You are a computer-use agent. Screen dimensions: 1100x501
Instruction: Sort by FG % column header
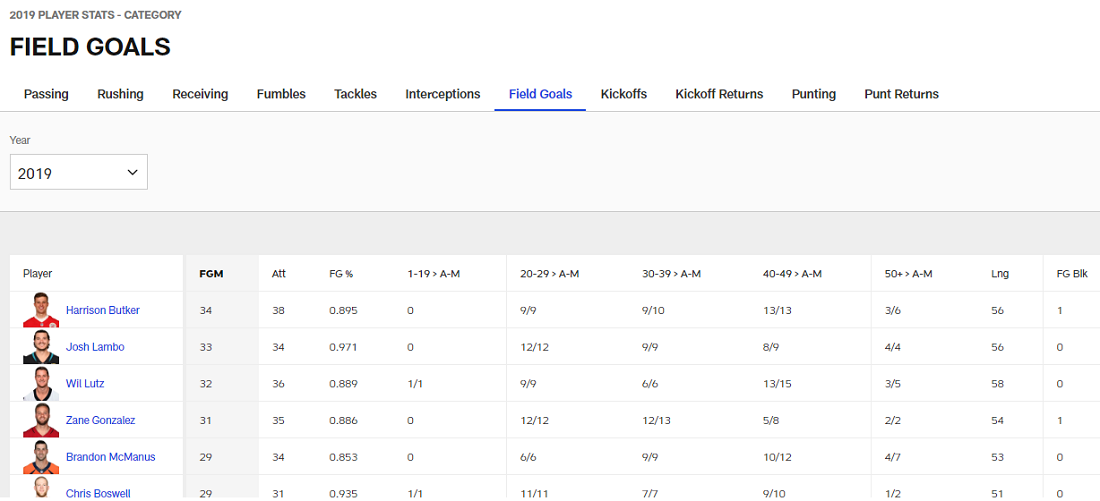pos(341,273)
